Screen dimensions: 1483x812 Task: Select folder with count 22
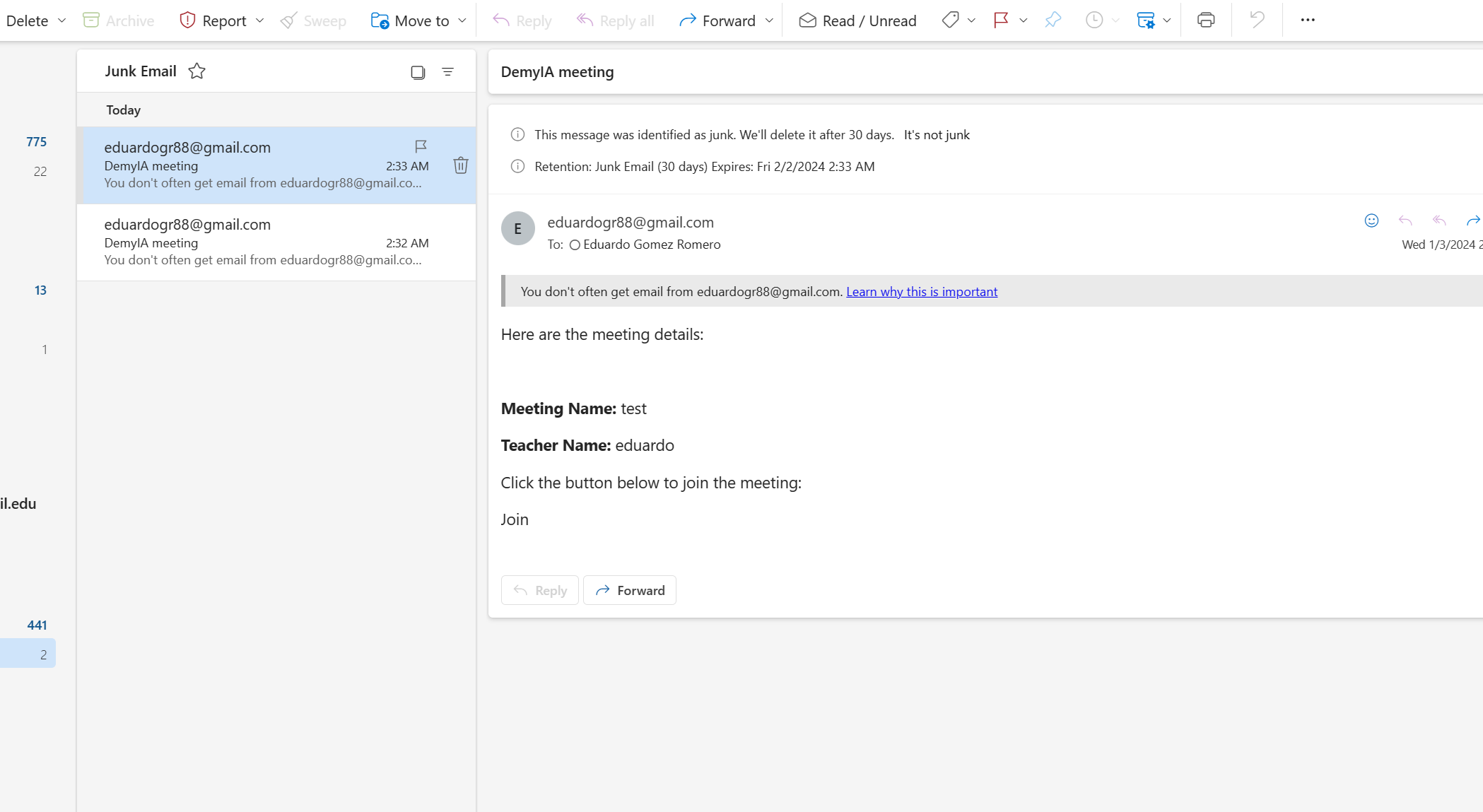pyautogui.click(x=40, y=172)
